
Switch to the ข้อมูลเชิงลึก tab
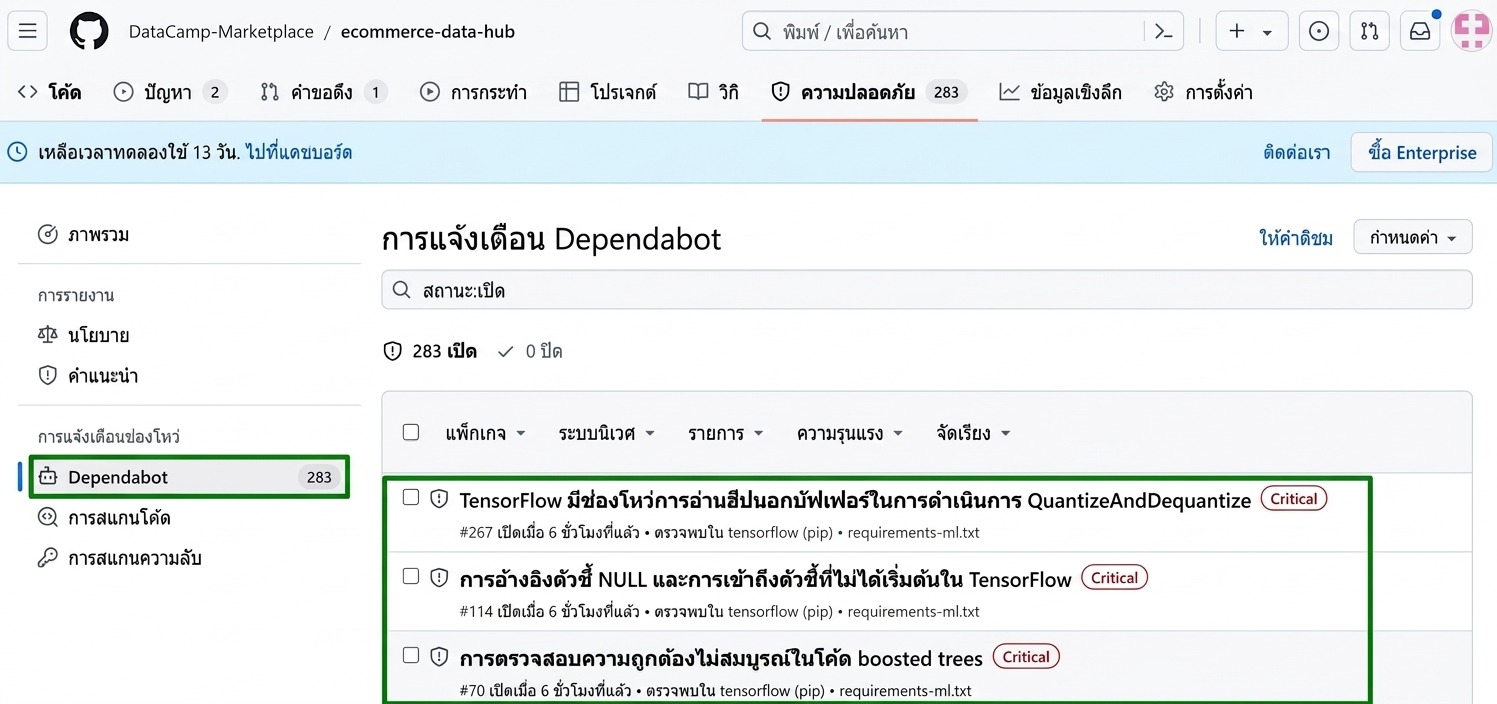(1061, 93)
